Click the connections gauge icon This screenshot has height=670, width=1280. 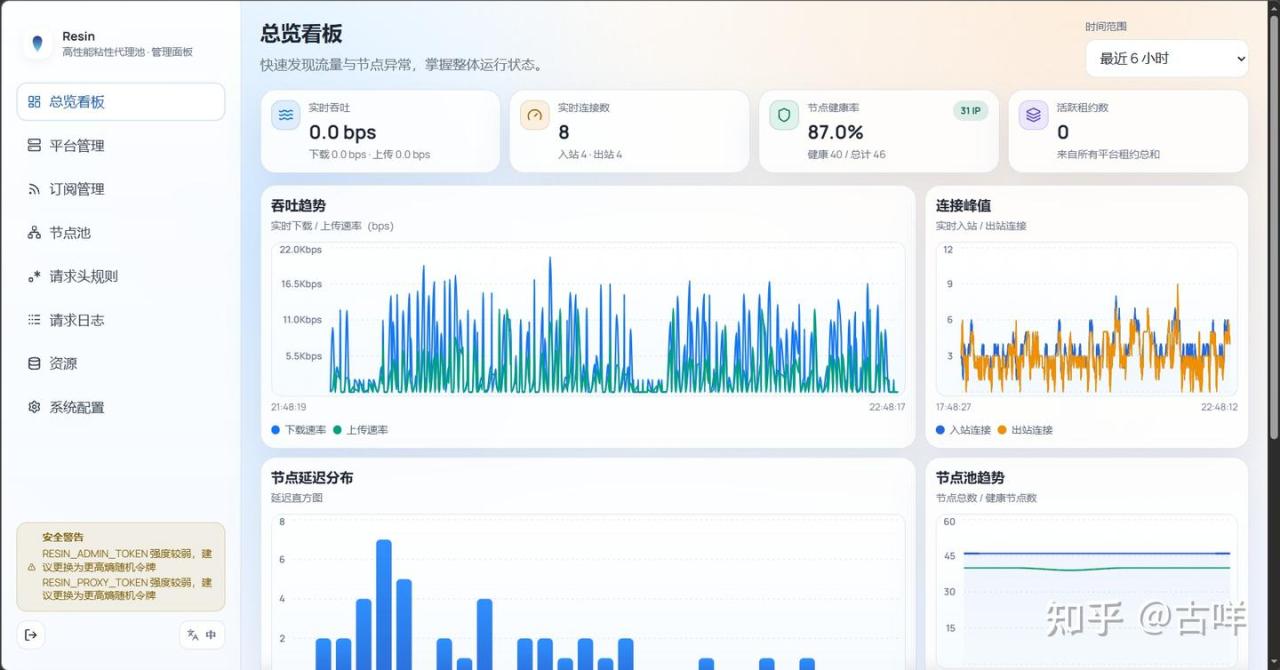click(535, 115)
